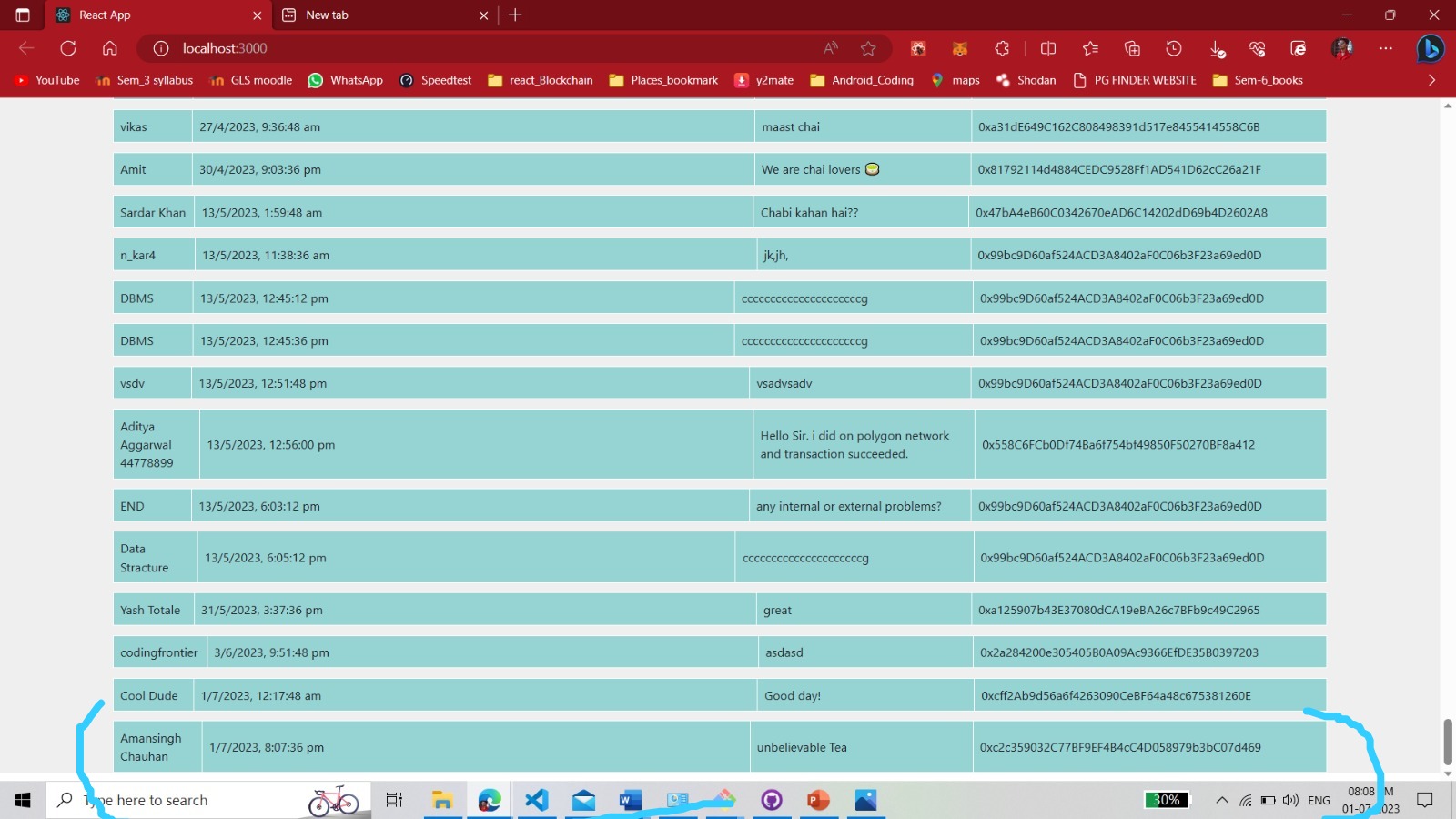Open the volume control slider

click(1289, 800)
